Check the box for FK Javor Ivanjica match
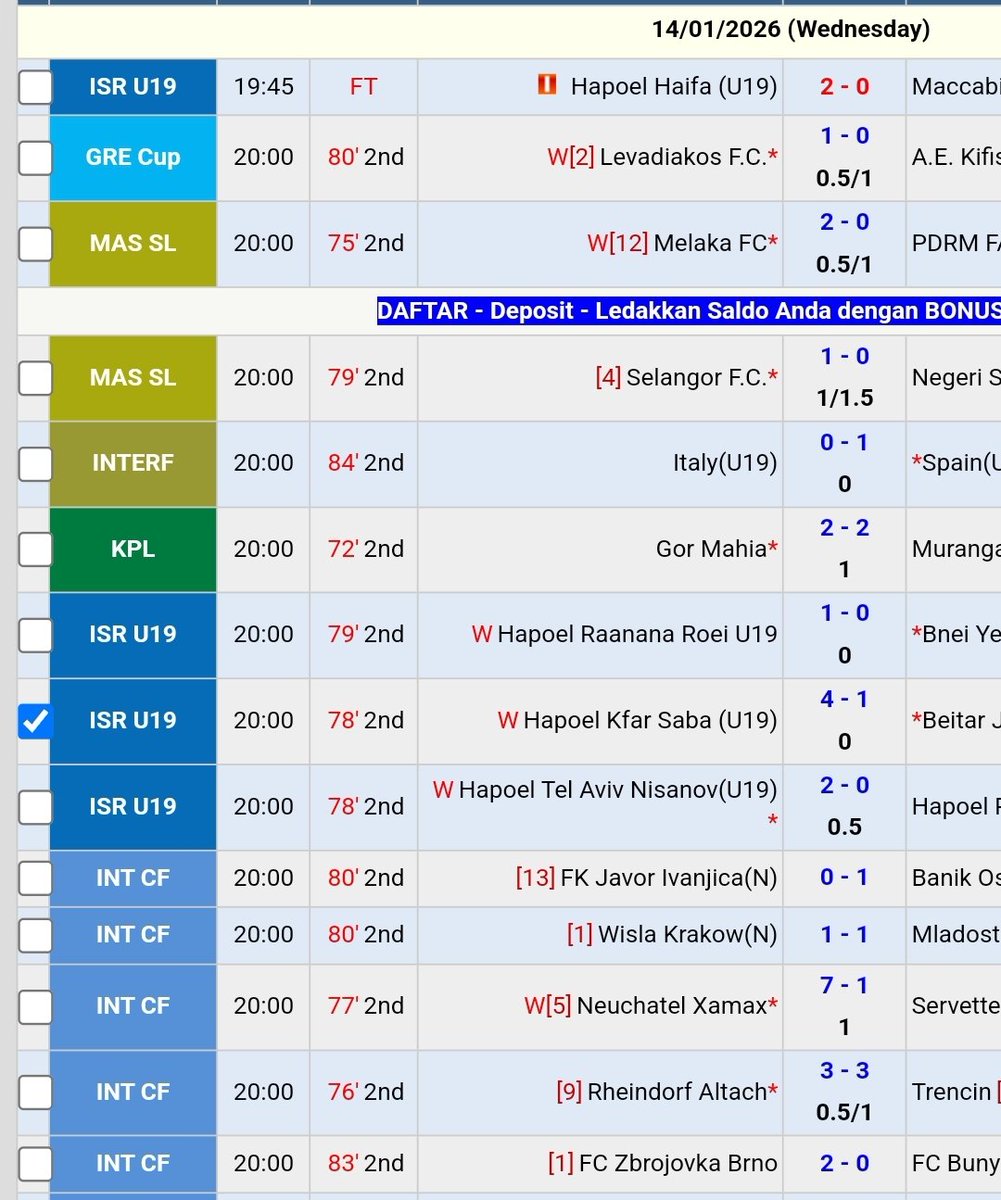The image size is (1001, 1200). click(35, 877)
